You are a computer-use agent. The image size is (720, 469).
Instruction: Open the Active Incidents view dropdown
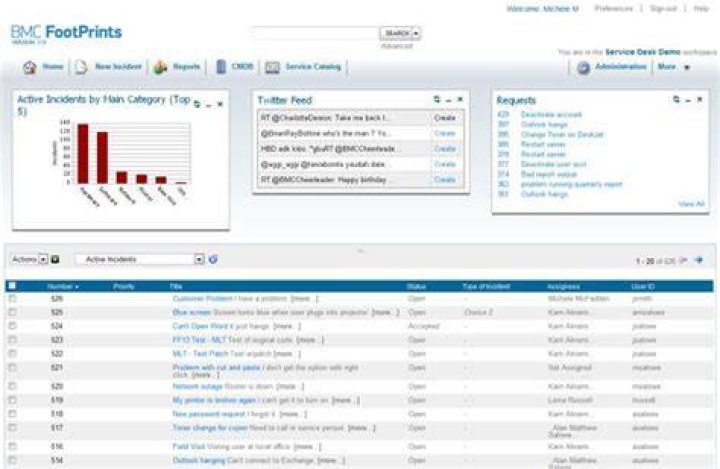[199, 260]
